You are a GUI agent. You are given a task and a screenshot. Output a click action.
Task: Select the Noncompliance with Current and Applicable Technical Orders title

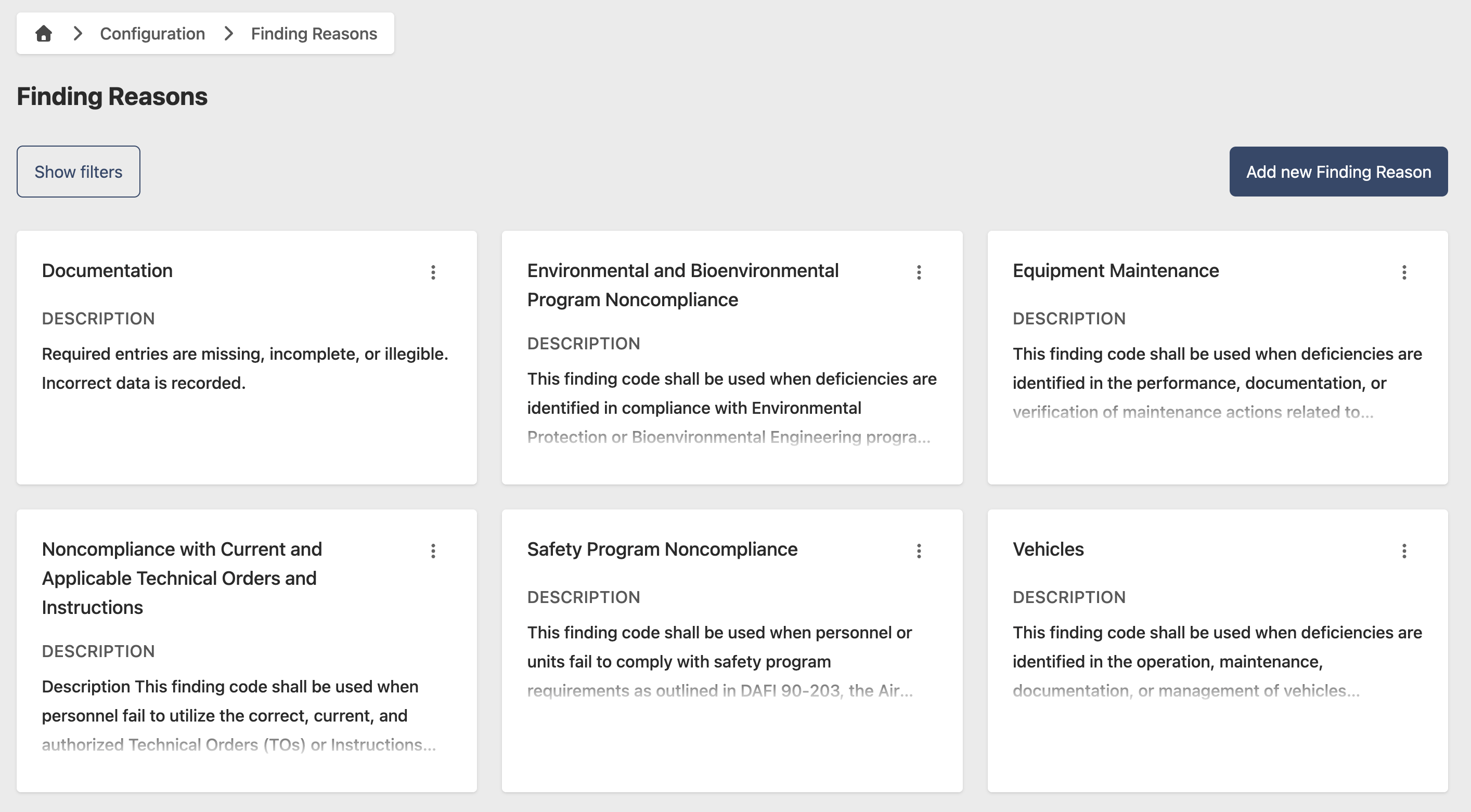pyautogui.click(x=182, y=578)
